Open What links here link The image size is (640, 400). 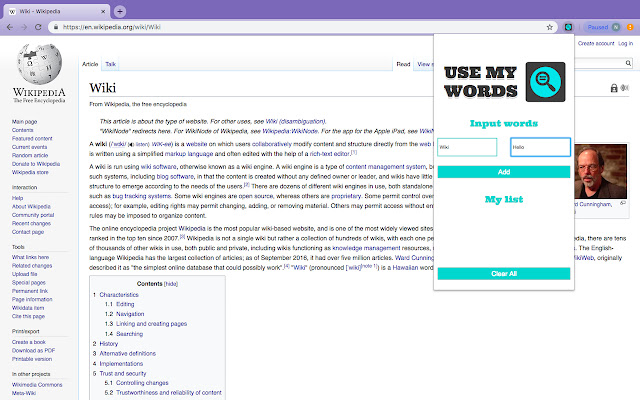click(x=30, y=257)
